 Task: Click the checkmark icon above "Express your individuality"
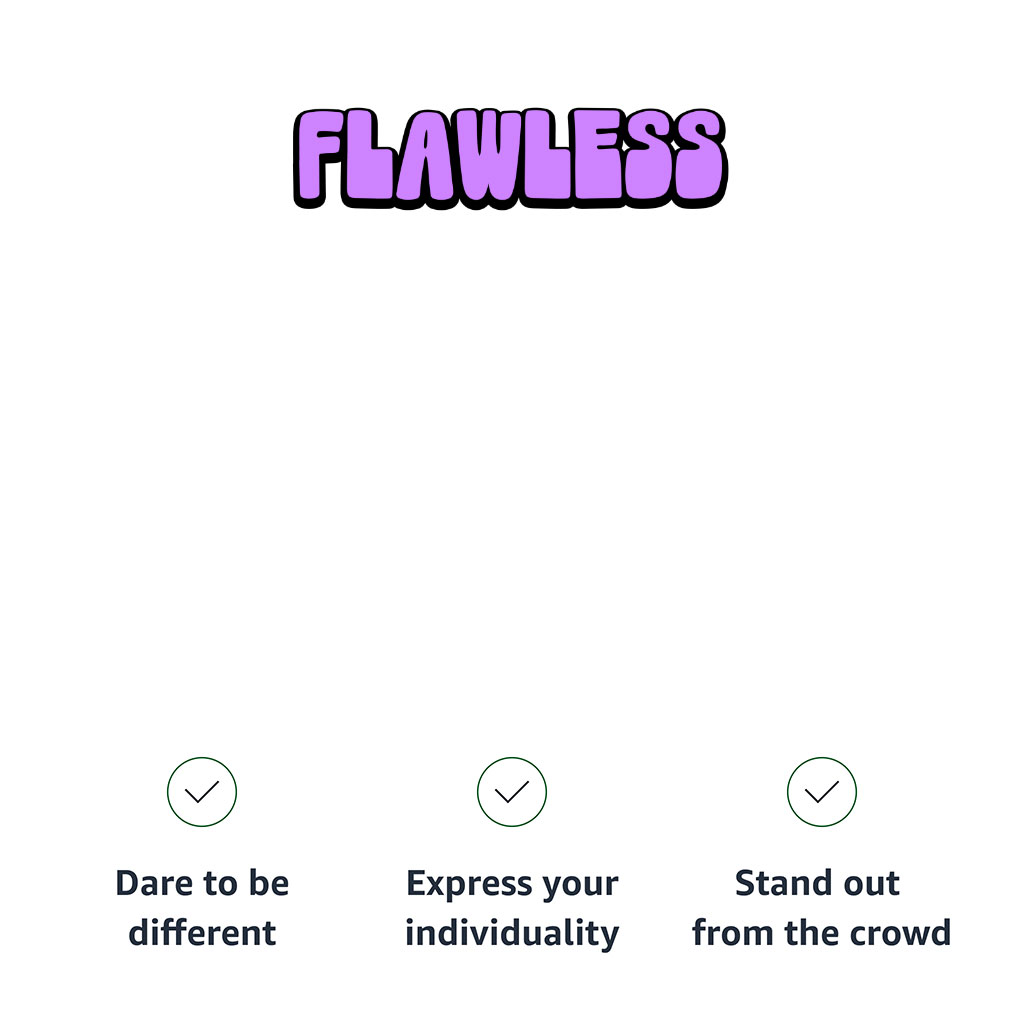[512, 792]
